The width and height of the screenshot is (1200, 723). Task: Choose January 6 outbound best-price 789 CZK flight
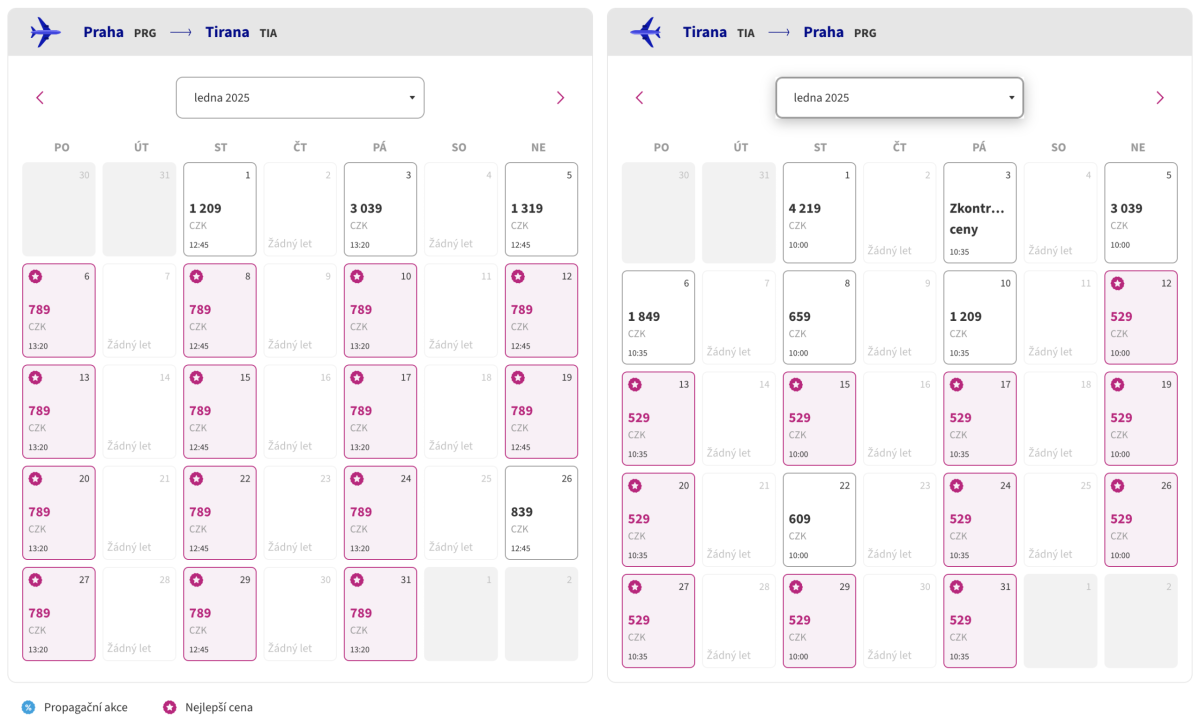[x=59, y=310]
